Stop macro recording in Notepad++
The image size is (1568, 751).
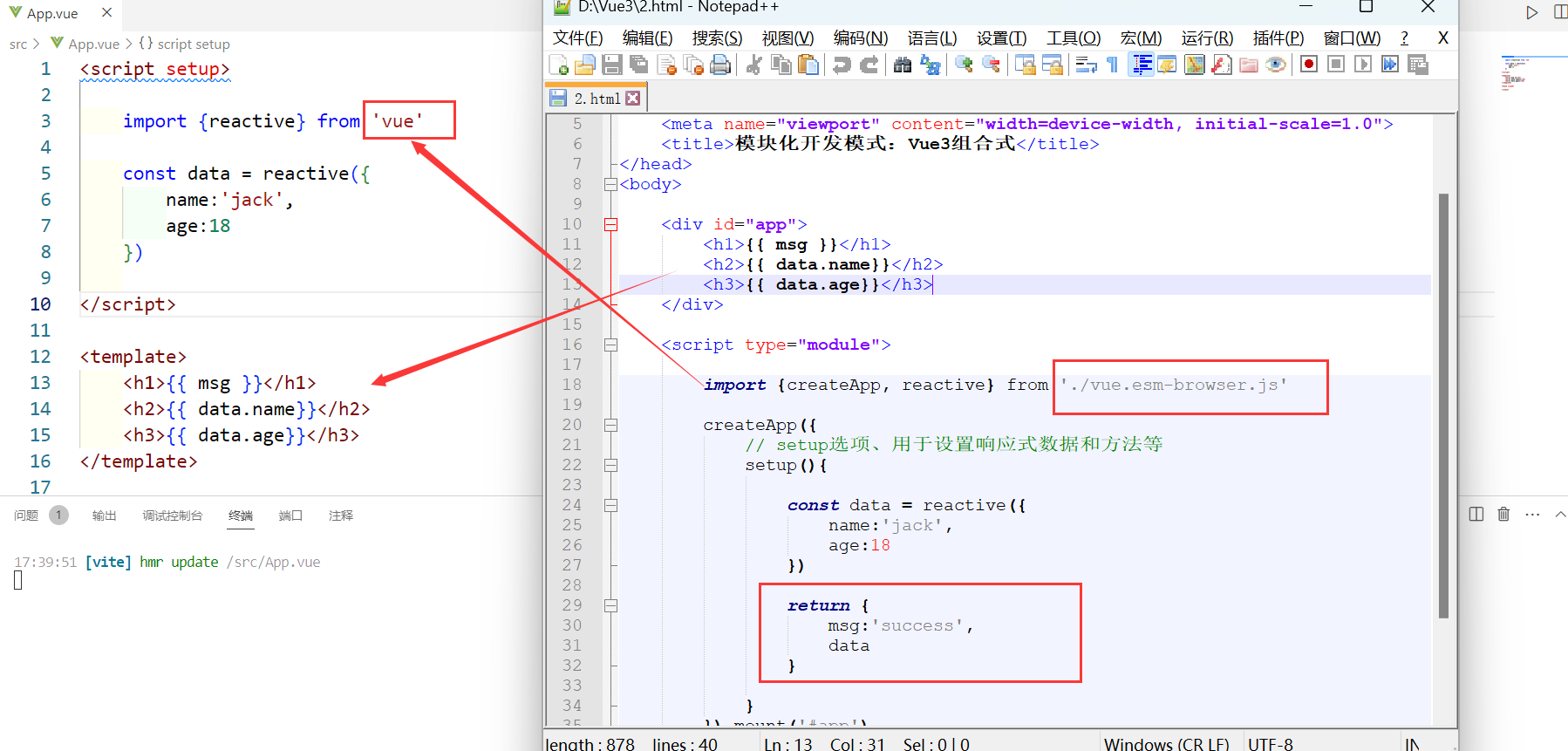click(1336, 65)
